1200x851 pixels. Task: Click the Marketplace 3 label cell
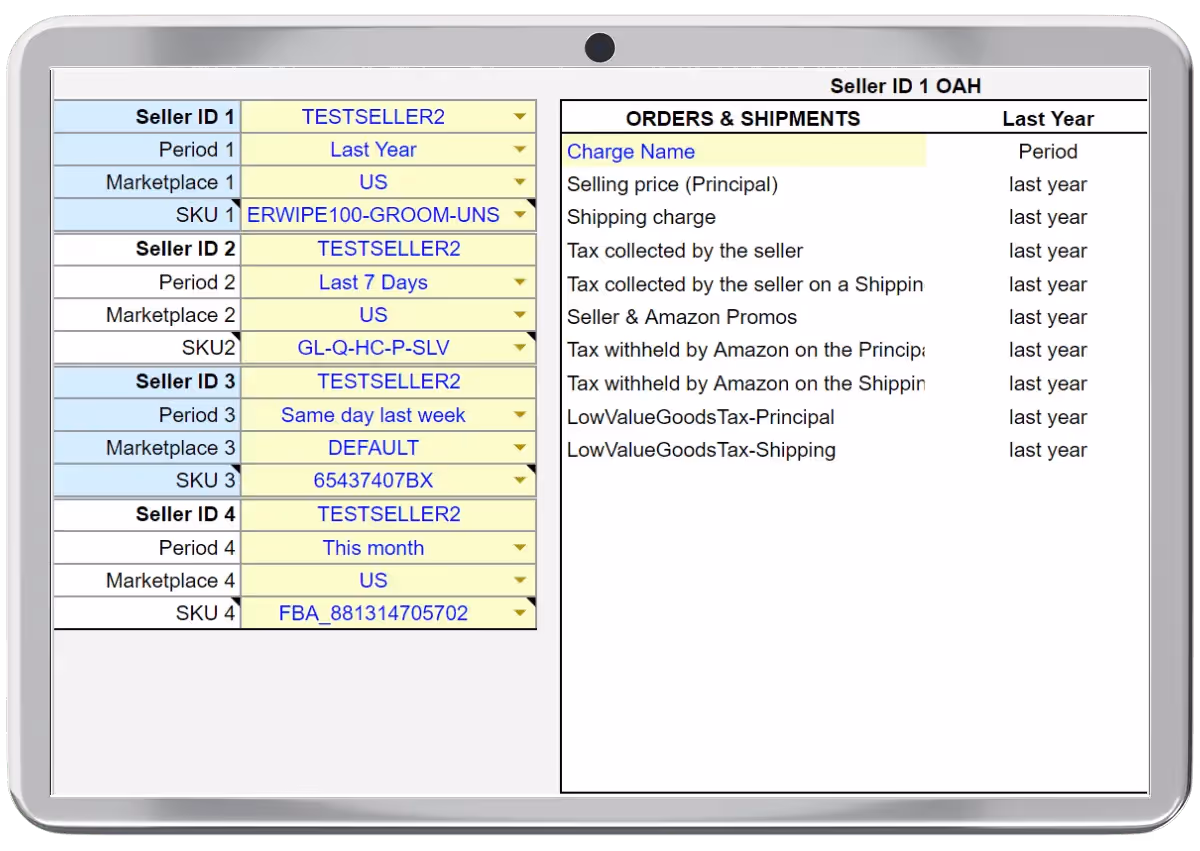(x=147, y=448)
